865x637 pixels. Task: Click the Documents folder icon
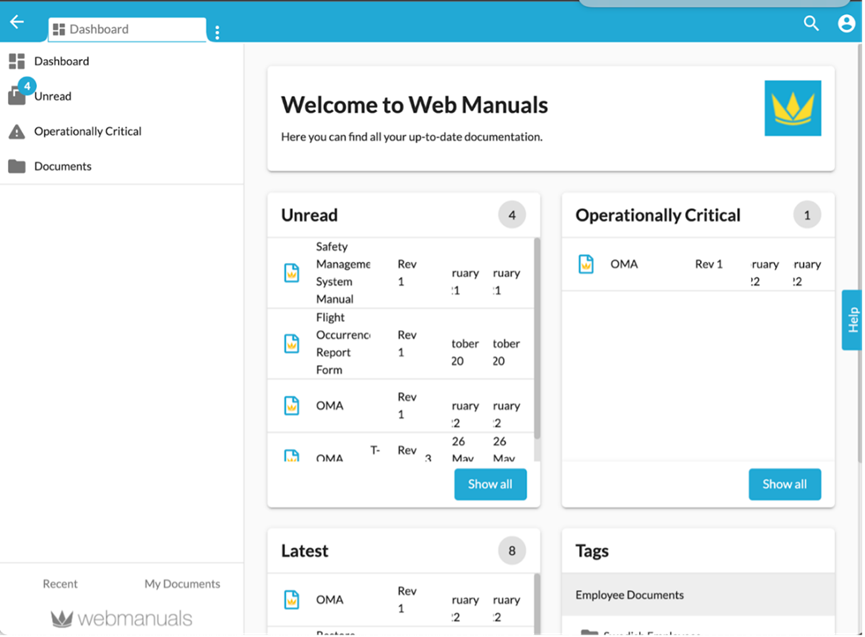pyautogui.click(x=17, y=166)
